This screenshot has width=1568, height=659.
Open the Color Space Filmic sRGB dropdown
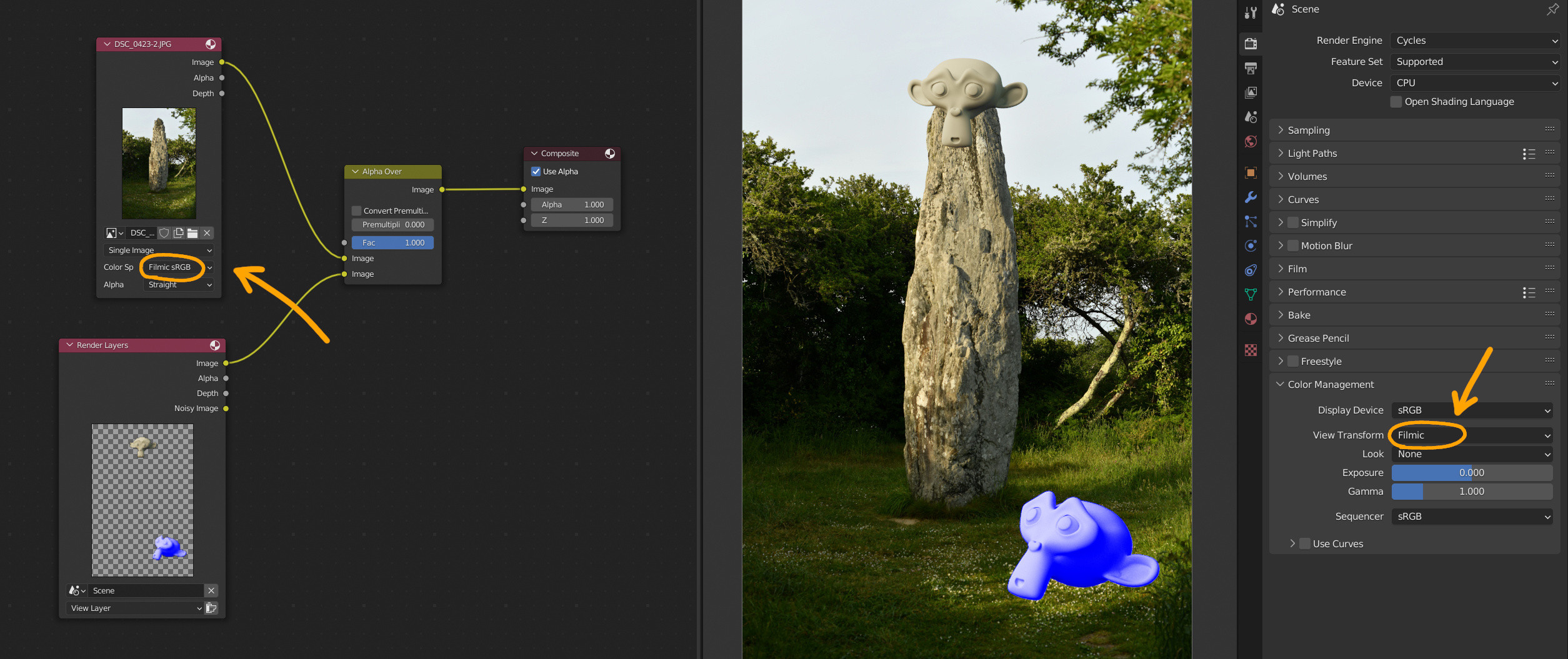click(178, 267)
